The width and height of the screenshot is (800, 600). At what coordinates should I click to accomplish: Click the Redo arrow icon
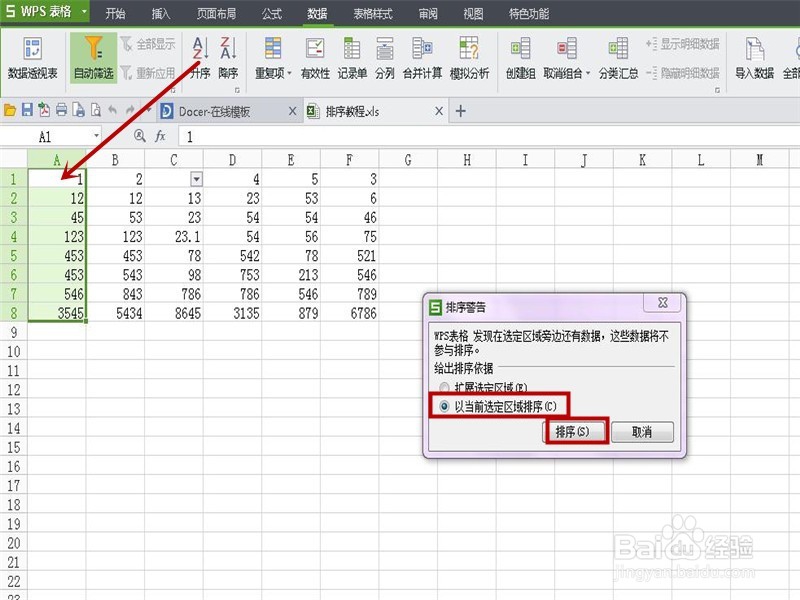(131, 110)
